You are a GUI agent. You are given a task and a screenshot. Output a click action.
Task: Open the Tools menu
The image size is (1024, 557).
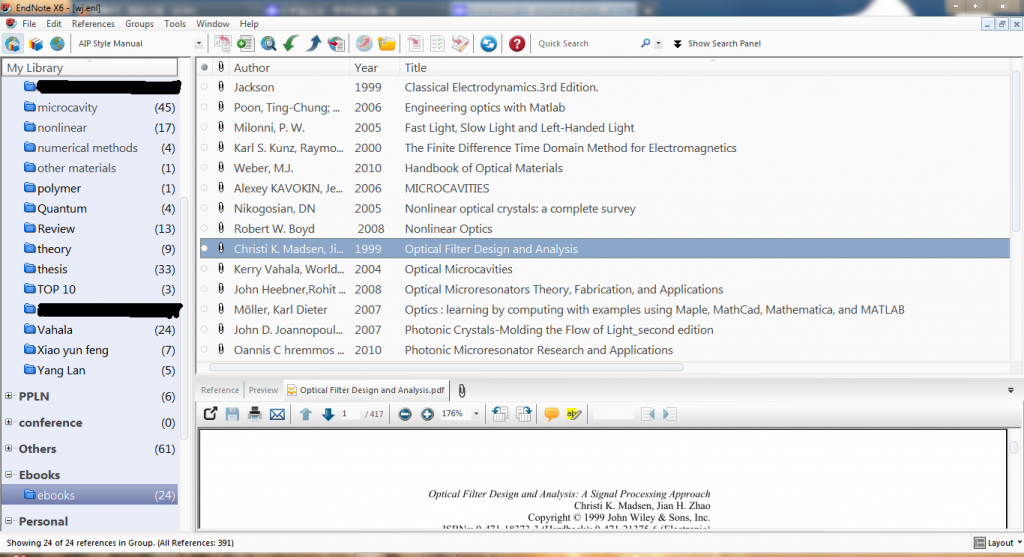pyautogui.click(x=174, y=24)
